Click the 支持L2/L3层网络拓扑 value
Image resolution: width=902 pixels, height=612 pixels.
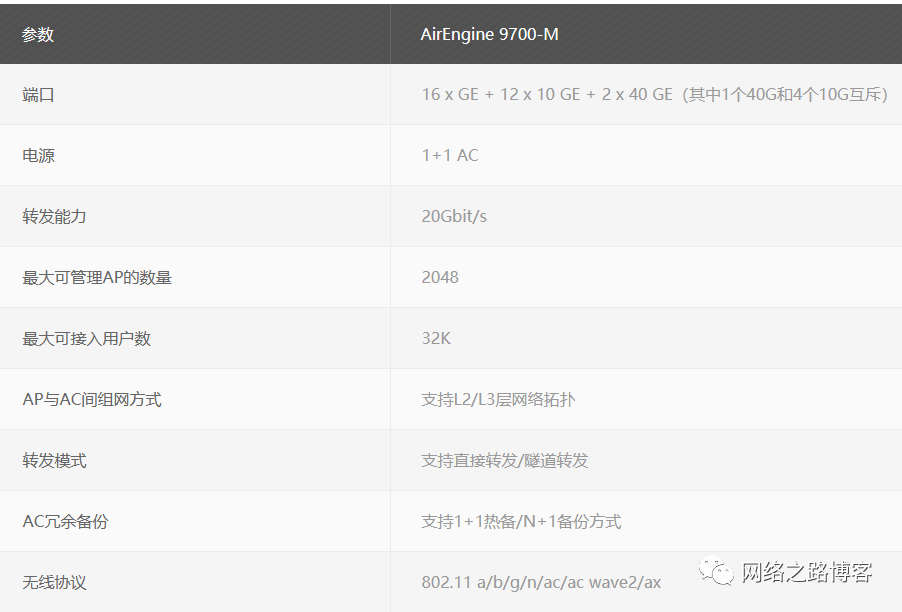pyautogui.click(x=498, y=400)
